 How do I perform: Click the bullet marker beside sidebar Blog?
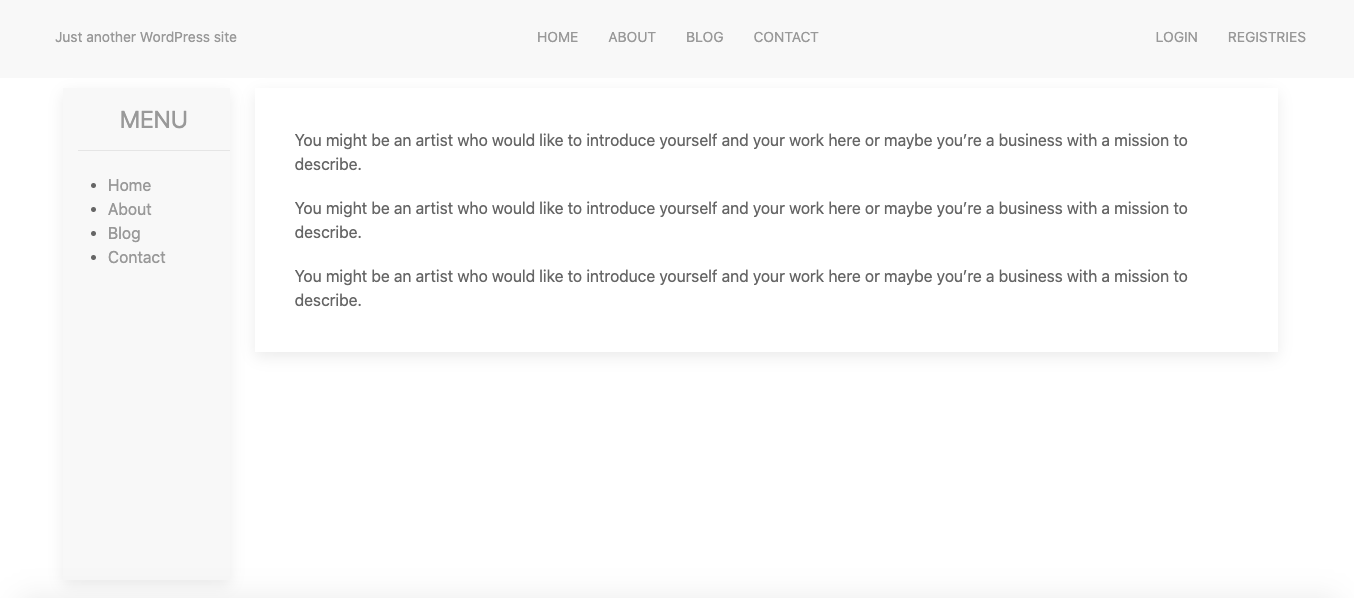[94, 234]
